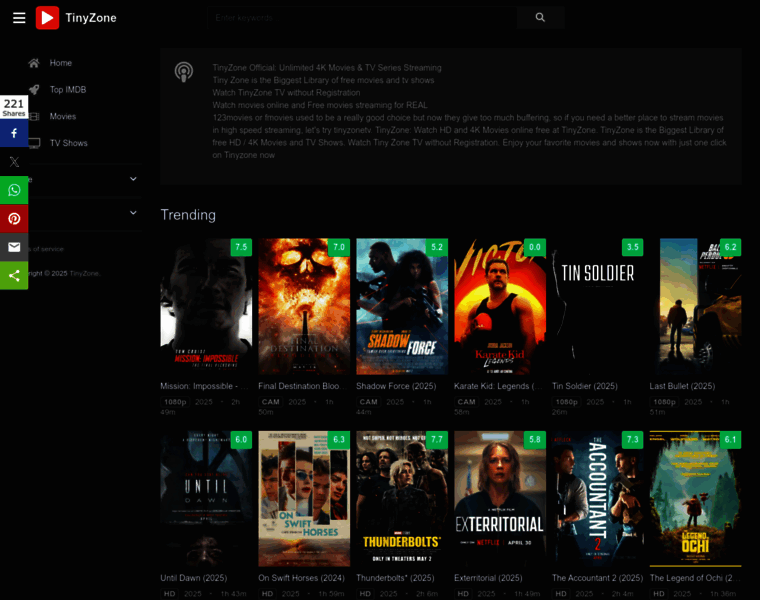Expand the second sidebar chevron dropdown
The width and height of the screenshot is (760, 600).
133,213
